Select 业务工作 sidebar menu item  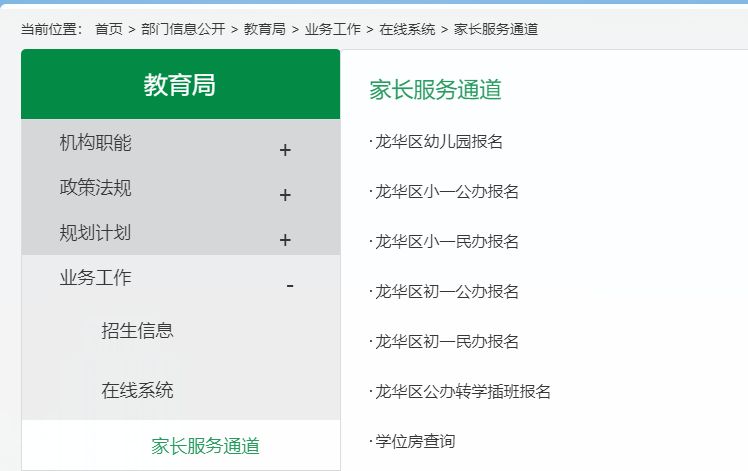coord(95,278)
